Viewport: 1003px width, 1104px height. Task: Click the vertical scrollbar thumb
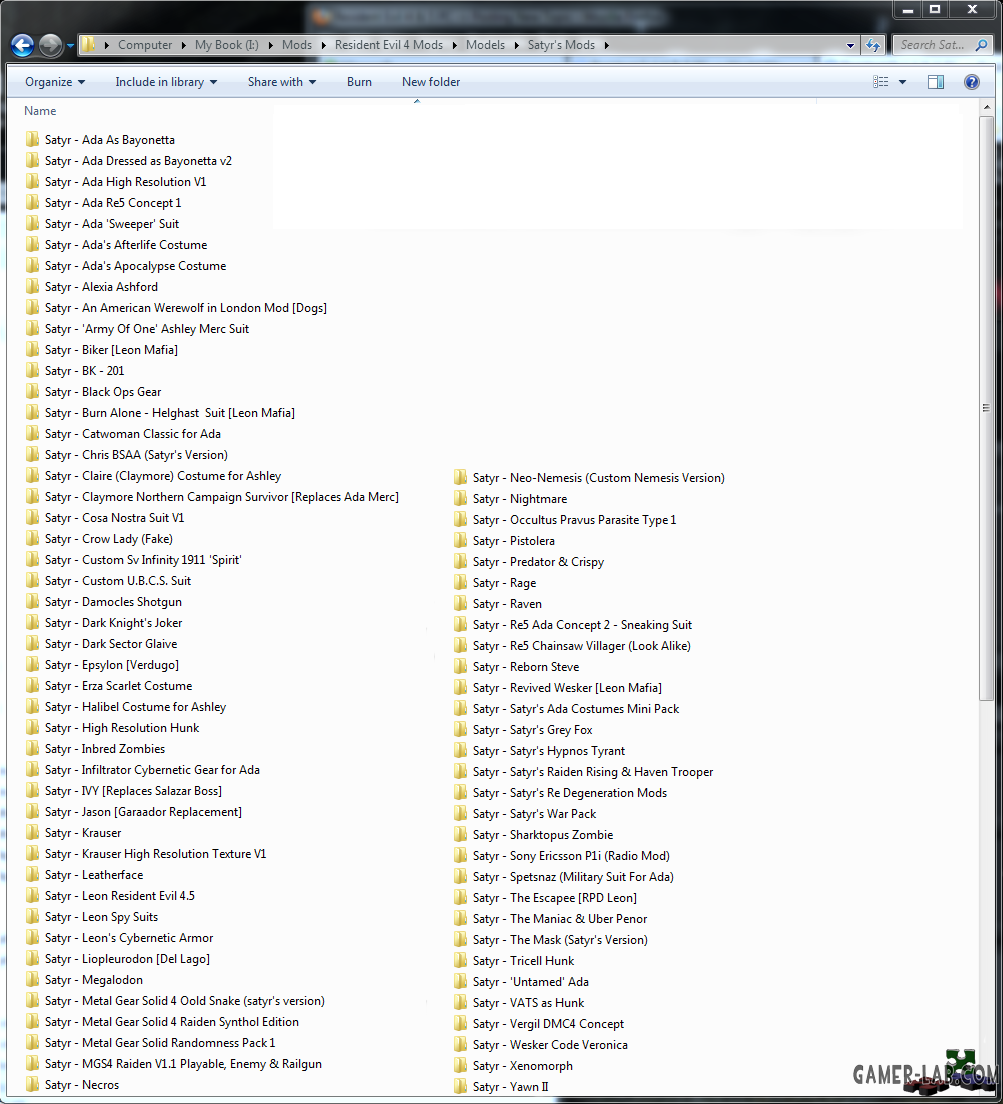(986, 408)
